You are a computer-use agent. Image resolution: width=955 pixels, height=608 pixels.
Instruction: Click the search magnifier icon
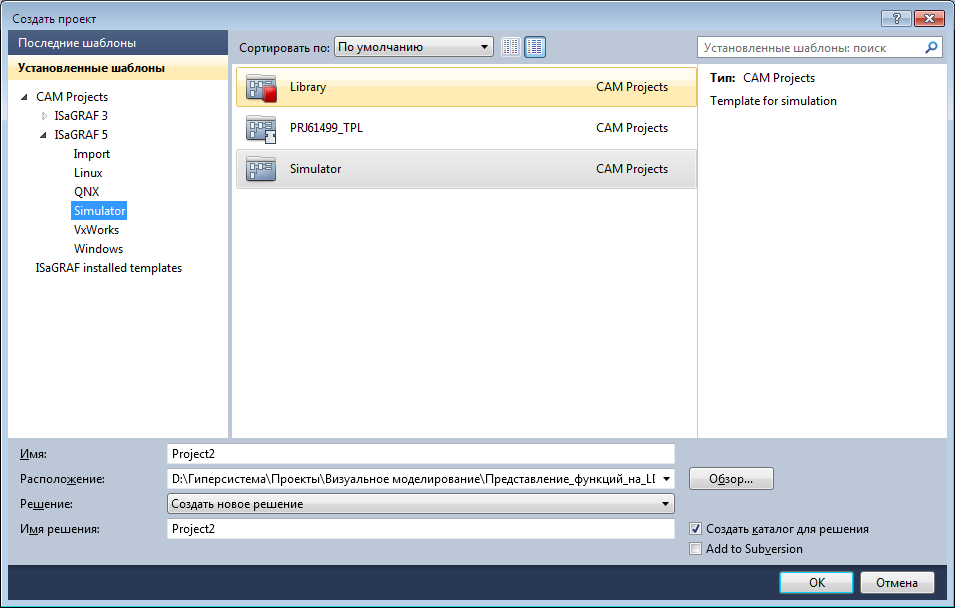[x=931, y=48]
